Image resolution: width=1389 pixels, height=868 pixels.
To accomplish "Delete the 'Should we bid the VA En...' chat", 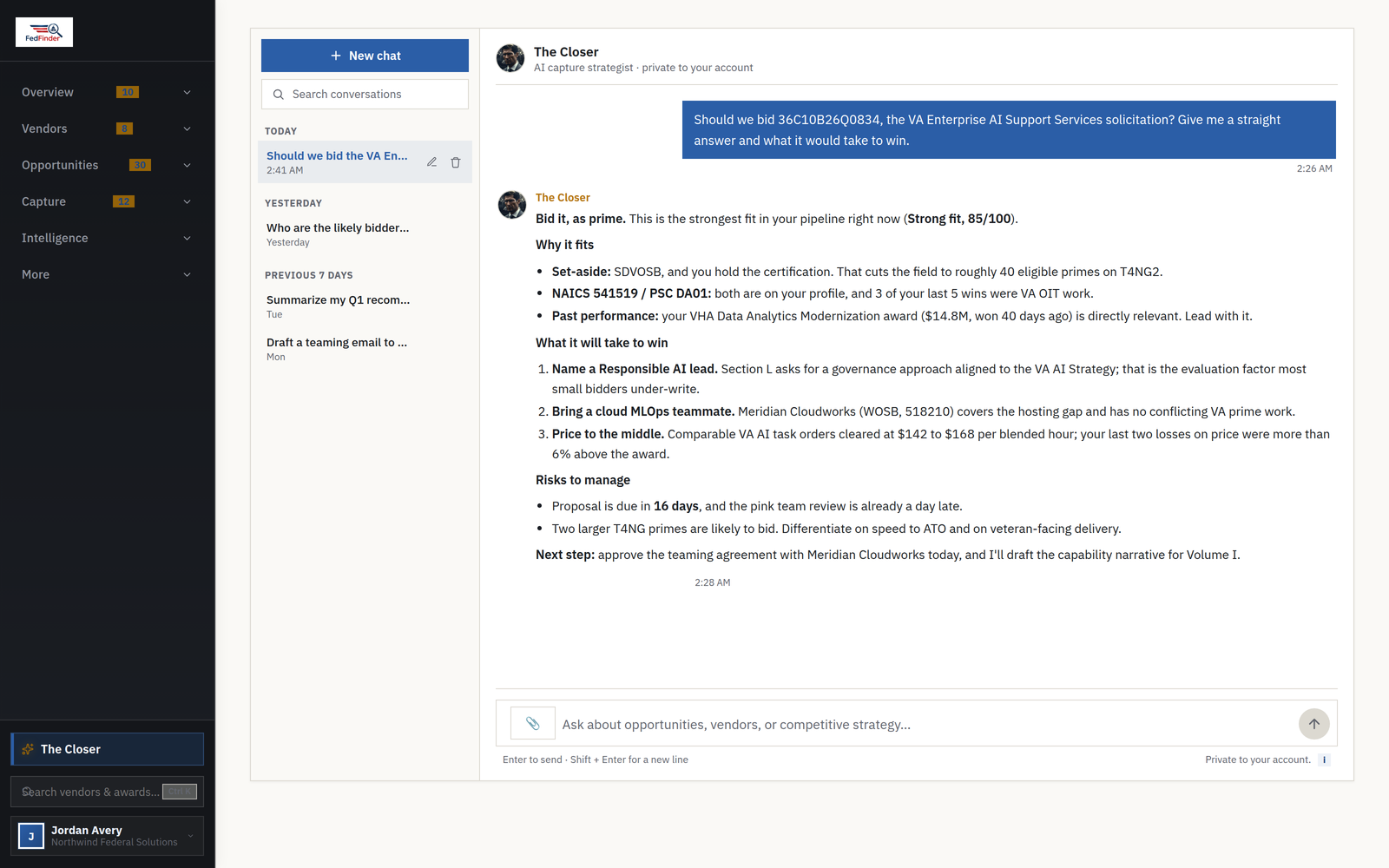I will point(456,162).
